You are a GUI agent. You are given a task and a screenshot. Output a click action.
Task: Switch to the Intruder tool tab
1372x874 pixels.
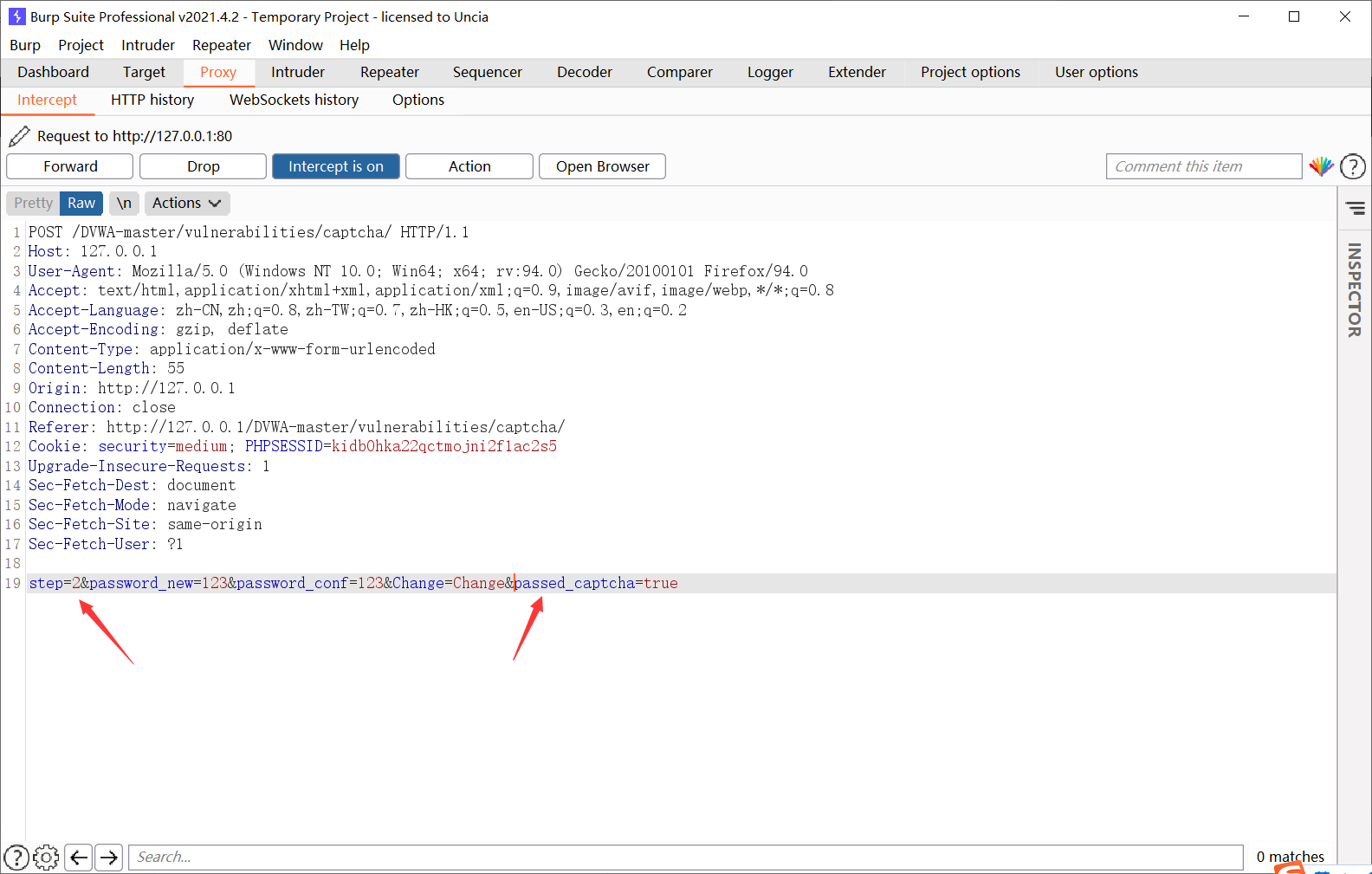[x=298, y=72]
